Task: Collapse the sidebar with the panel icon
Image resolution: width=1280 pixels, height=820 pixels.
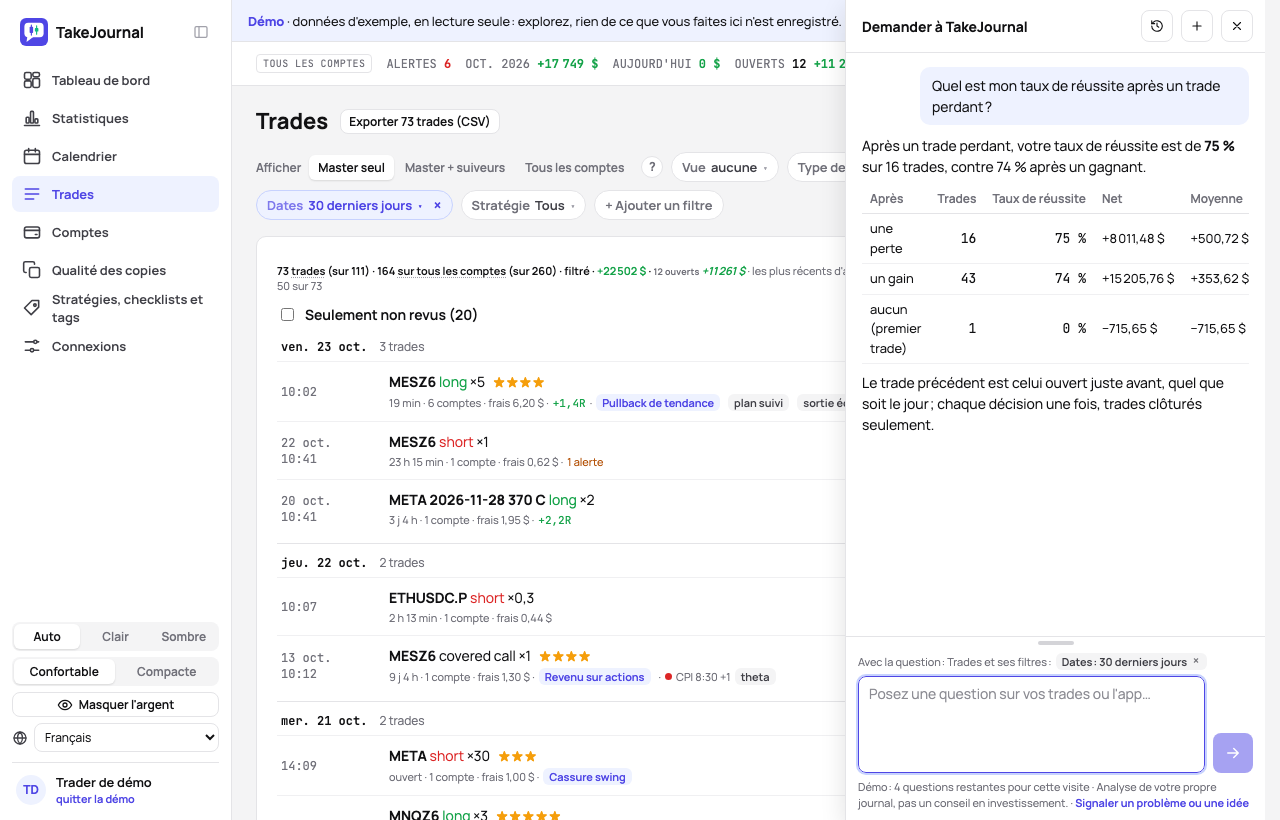Action: coord(201,32)
